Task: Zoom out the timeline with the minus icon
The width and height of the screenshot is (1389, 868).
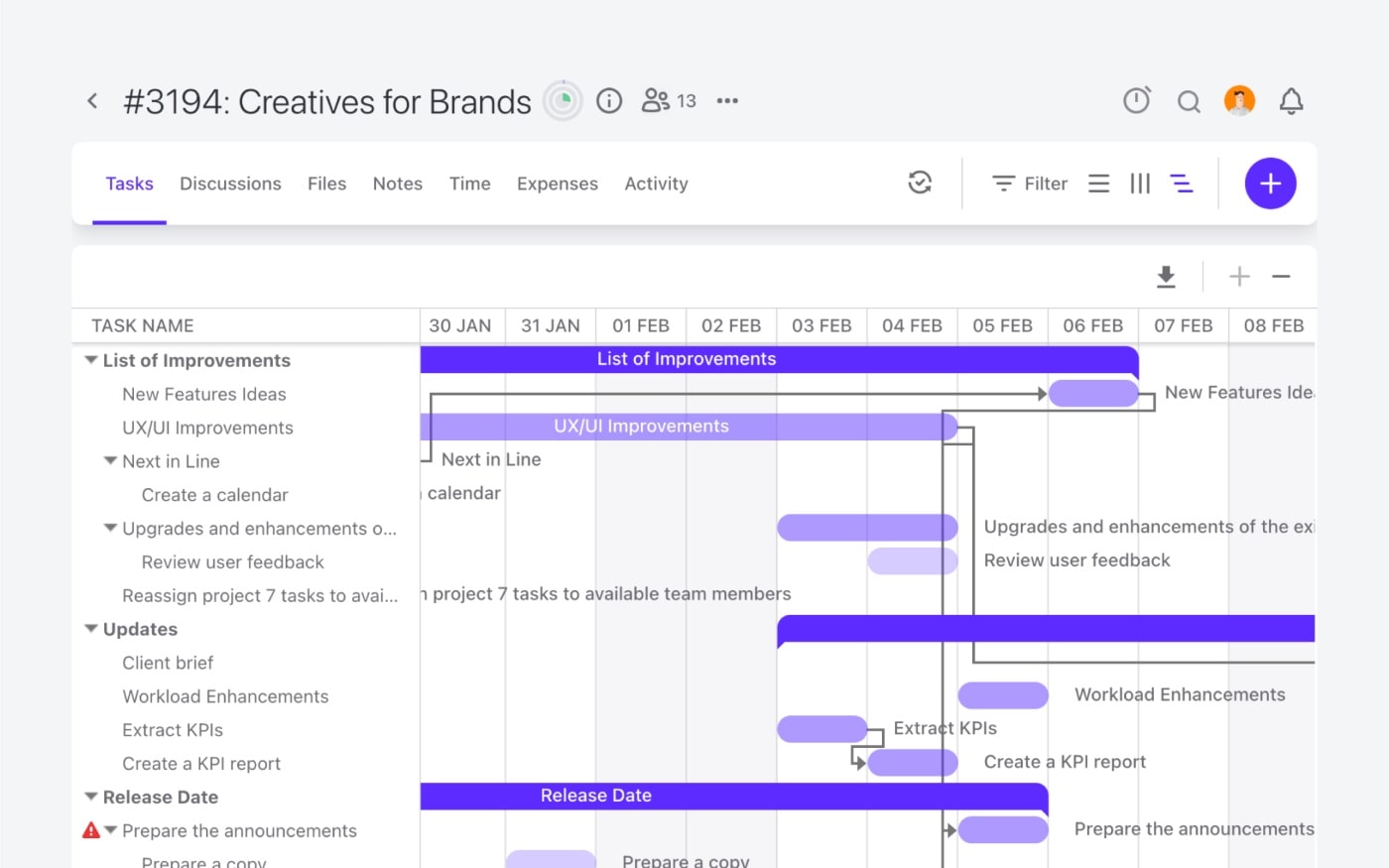Action: 1281,277
